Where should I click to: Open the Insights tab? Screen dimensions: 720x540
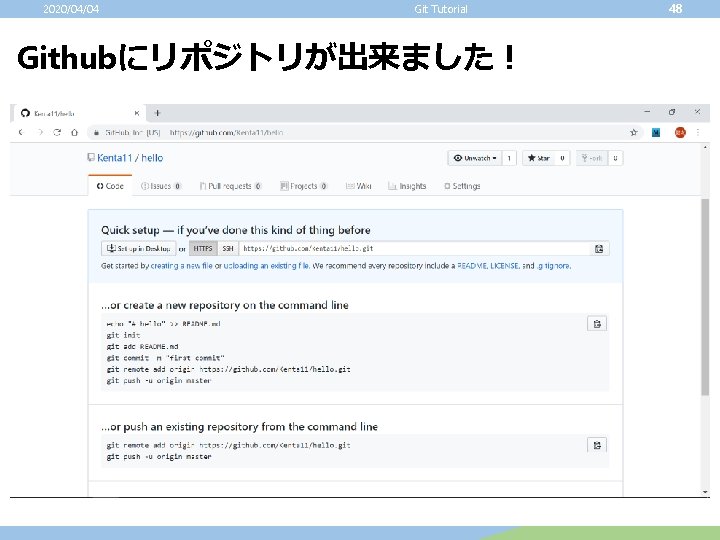coord(407,186)
